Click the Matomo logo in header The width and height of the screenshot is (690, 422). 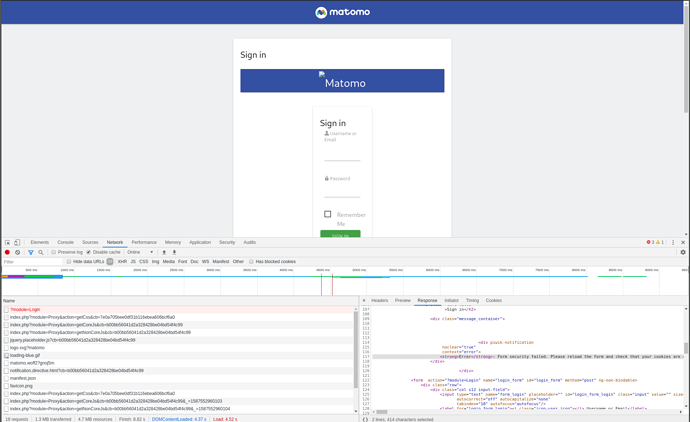point(342,12)
